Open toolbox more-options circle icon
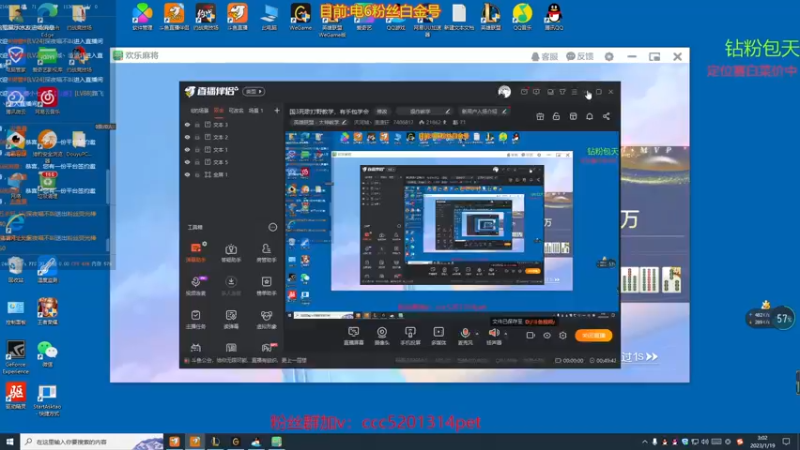 273,227
